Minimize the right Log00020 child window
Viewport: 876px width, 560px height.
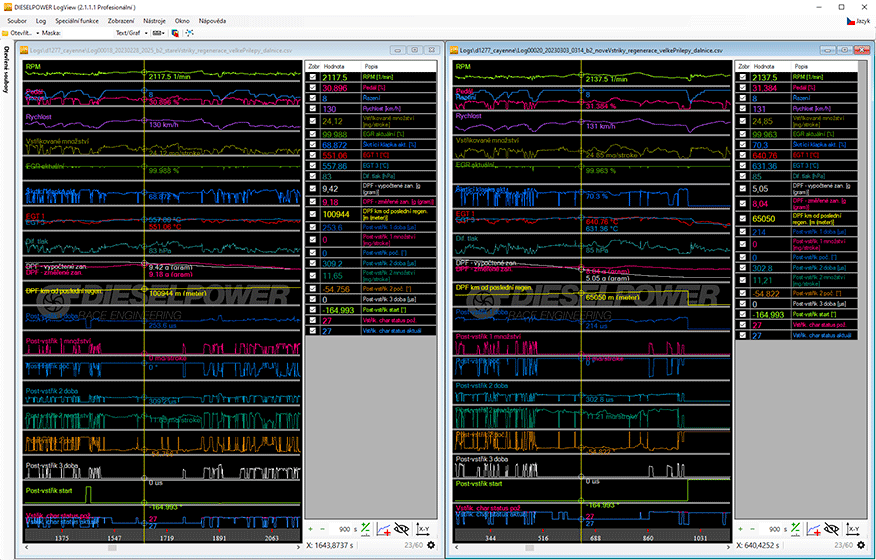click(x=827, y=50)
